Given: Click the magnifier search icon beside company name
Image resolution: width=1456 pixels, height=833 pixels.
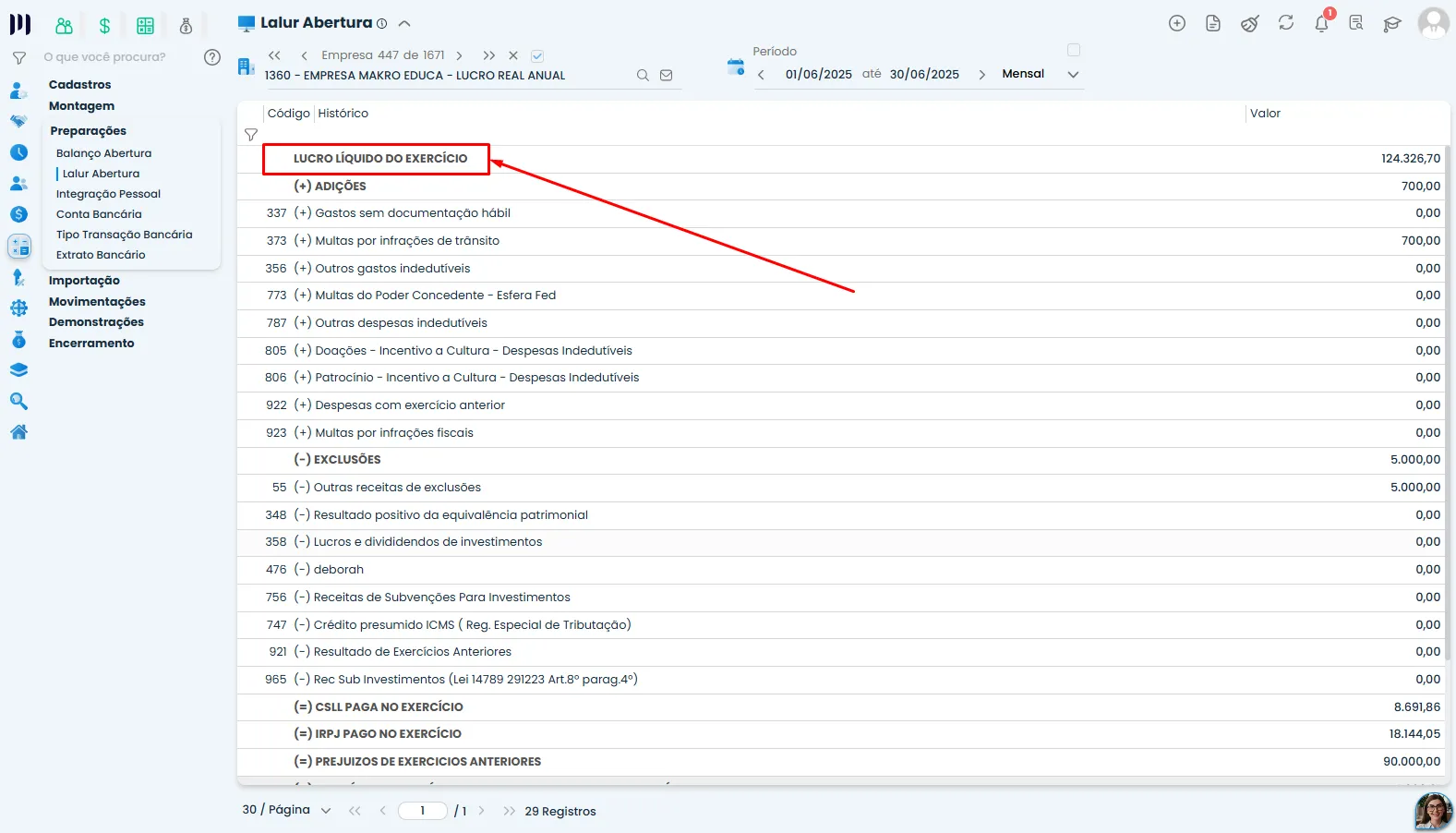Looking at the screenshot, I should pyautogui.click(x=643, y=76).
